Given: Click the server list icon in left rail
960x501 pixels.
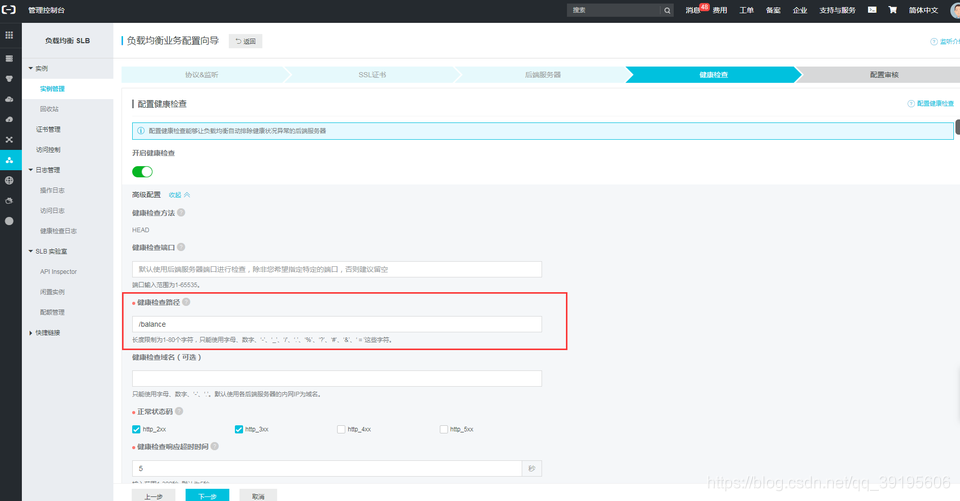Looking at the screenshot, I should [x=9, y=59].
